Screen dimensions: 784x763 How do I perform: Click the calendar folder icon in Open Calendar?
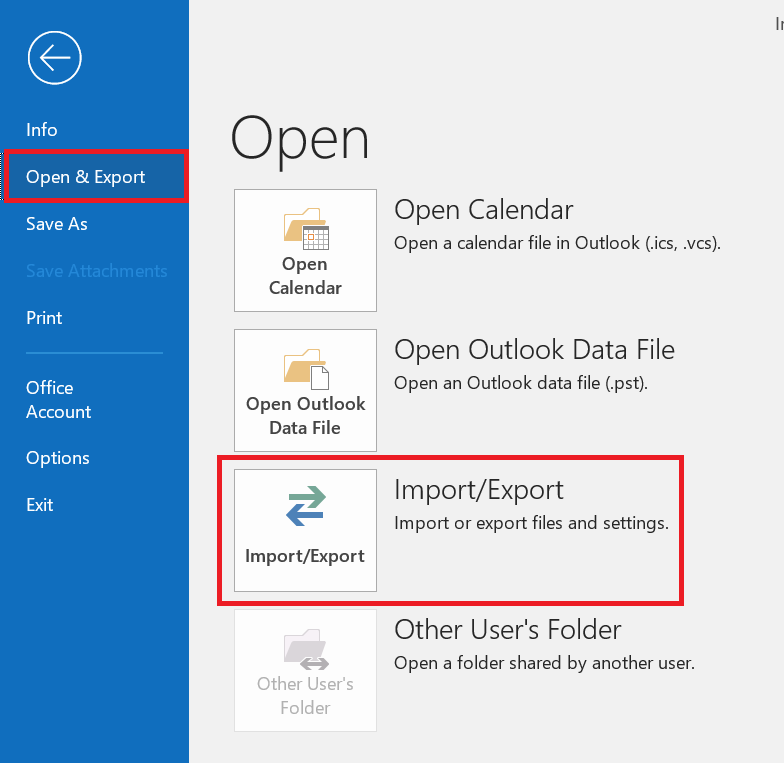tap(306, 228)
